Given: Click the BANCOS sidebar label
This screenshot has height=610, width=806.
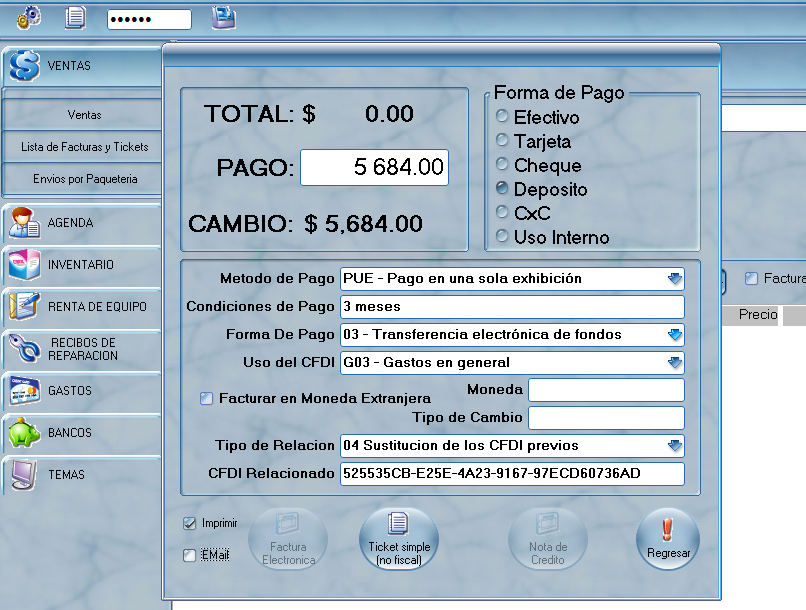Looking at the screenshot, I should (70, 433).
